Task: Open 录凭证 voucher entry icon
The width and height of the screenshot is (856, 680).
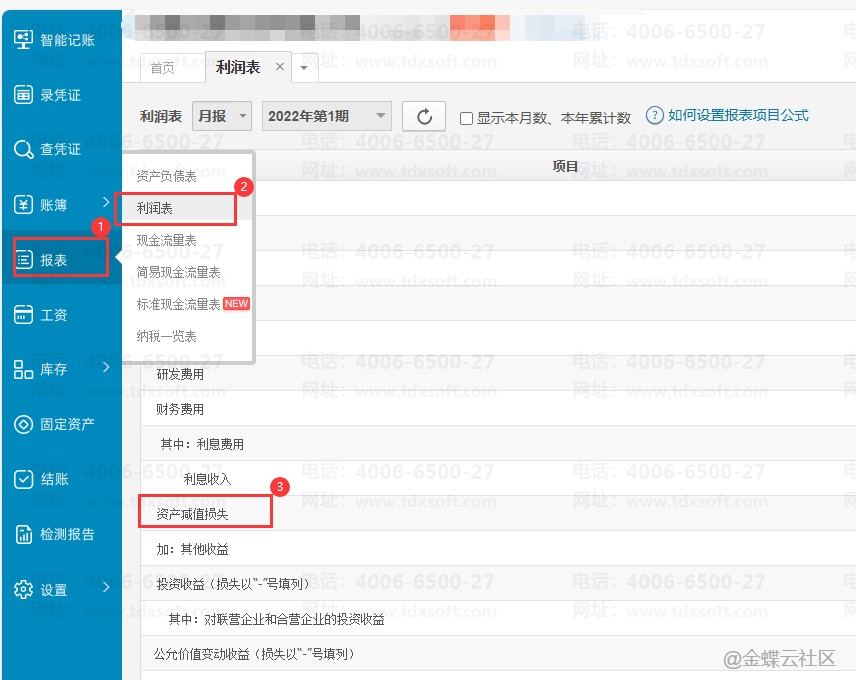Action: pos(24,95)
